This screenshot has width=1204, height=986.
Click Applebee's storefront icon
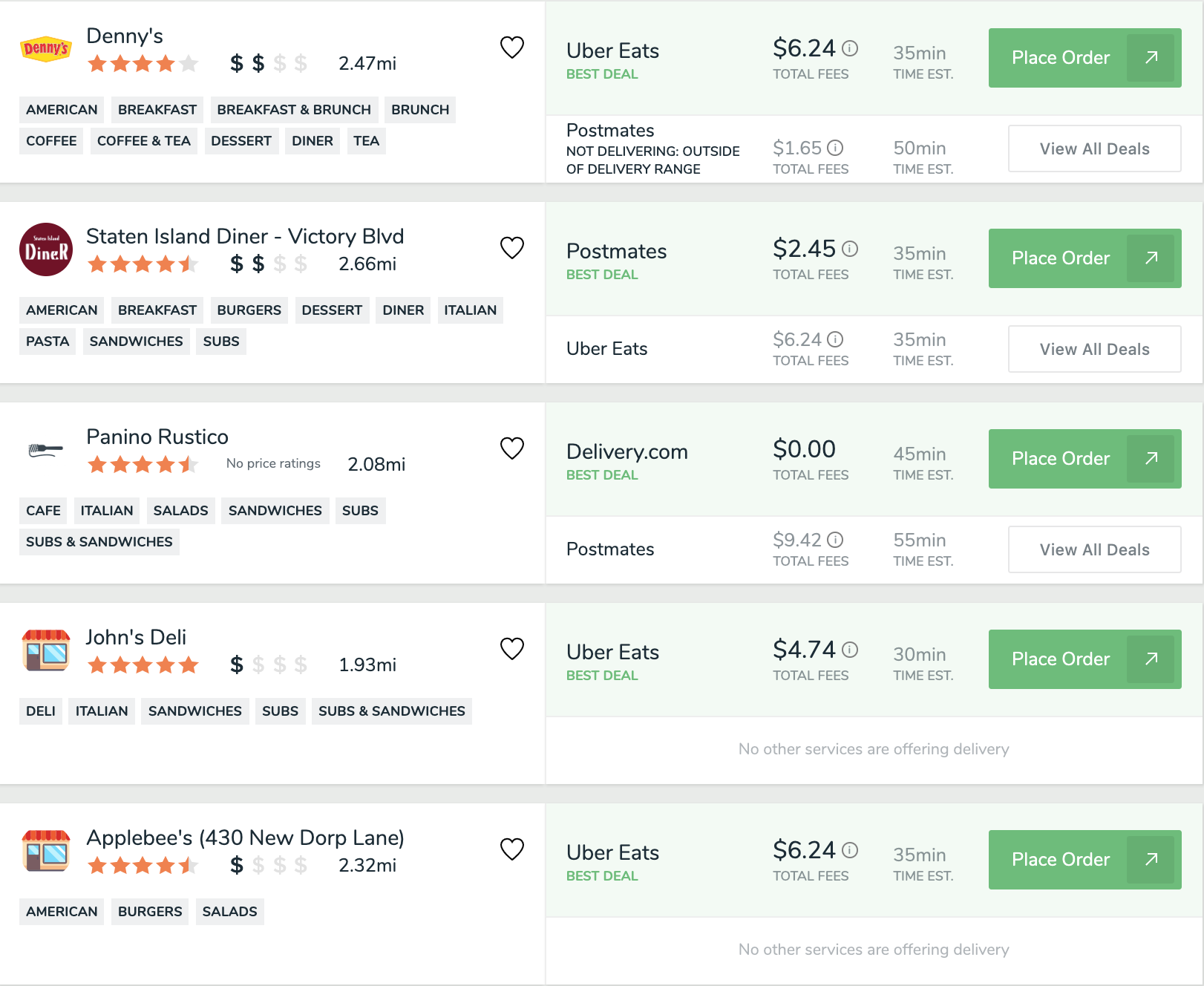[x=46, y=851]
